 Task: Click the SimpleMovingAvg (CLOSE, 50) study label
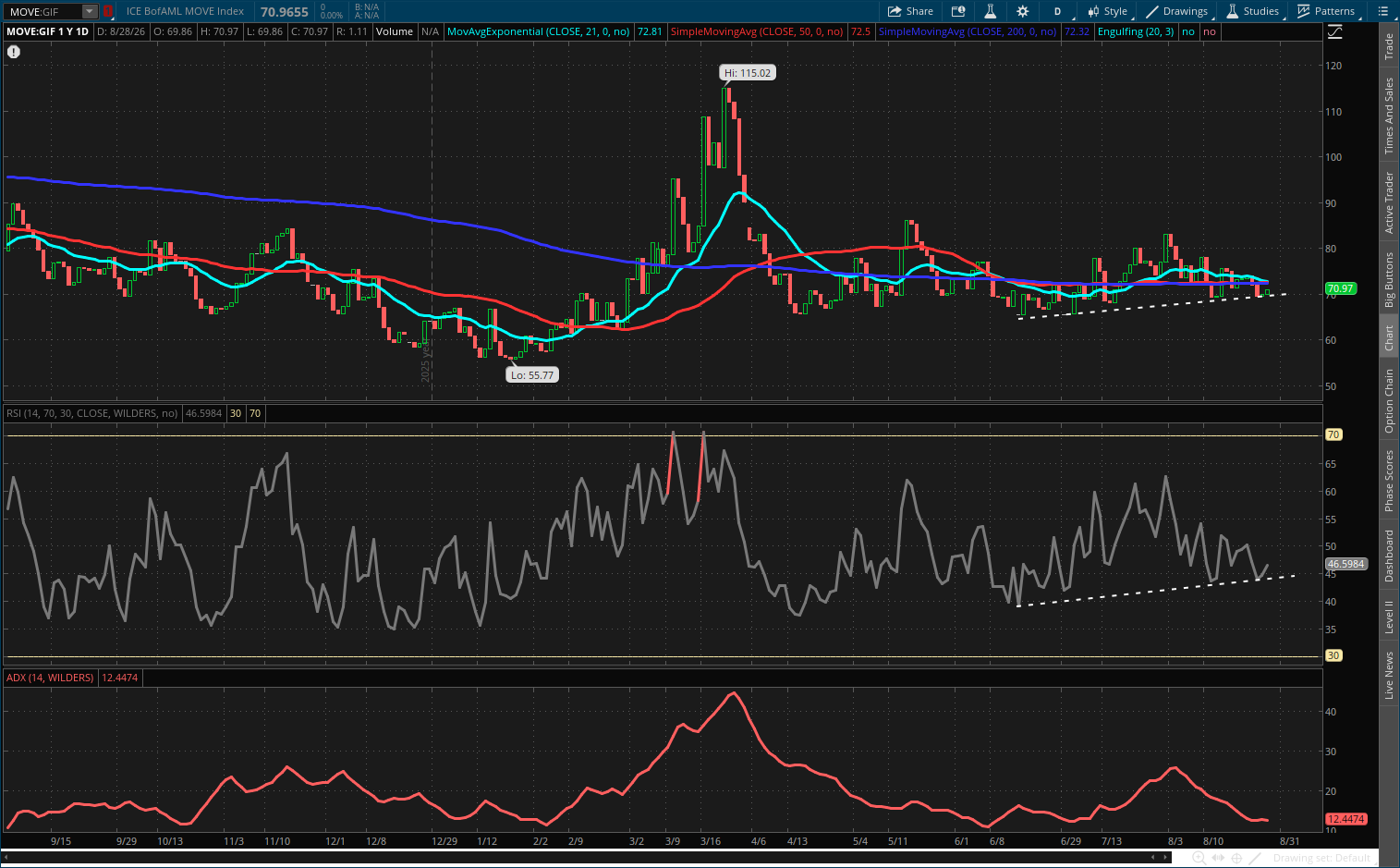tap(756, 31)
